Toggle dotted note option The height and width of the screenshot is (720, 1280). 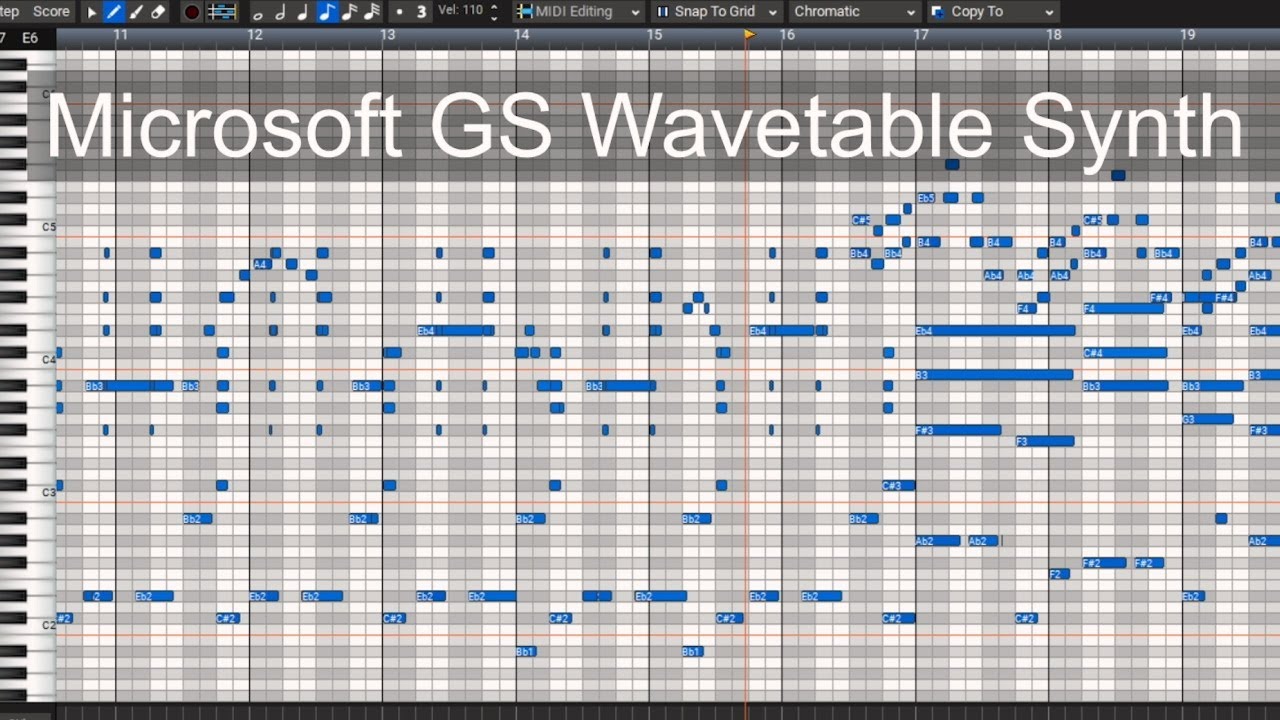pos(399,12)
